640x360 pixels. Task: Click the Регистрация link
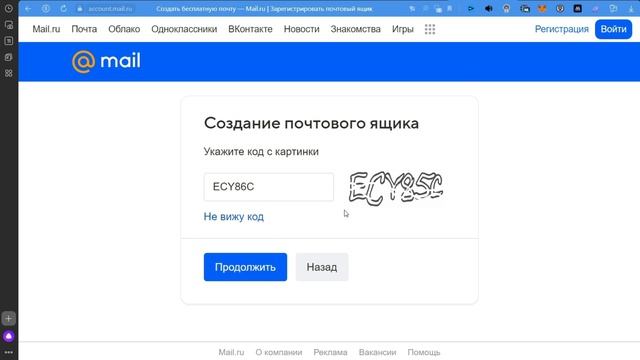[562, 29]
